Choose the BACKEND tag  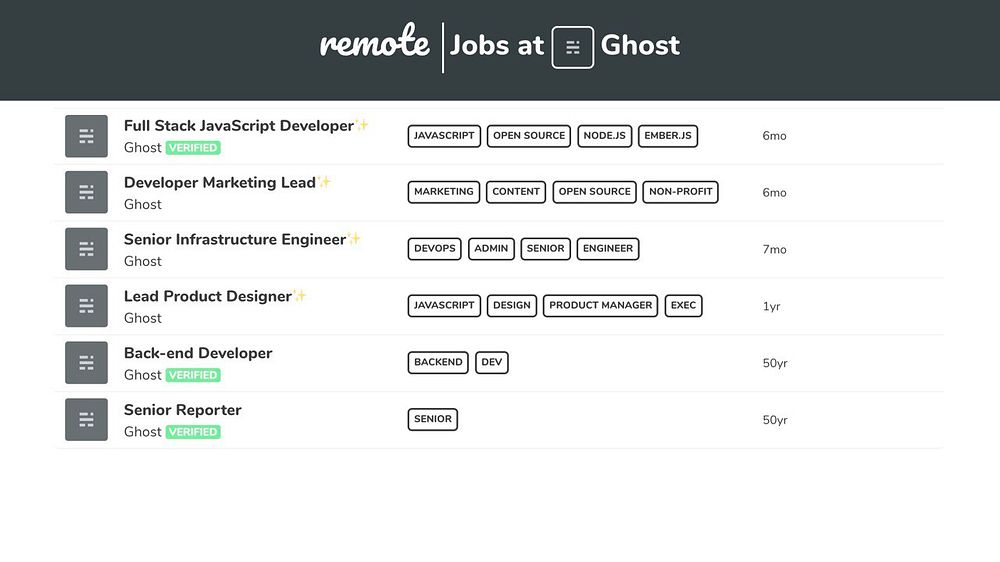[438, 363]
